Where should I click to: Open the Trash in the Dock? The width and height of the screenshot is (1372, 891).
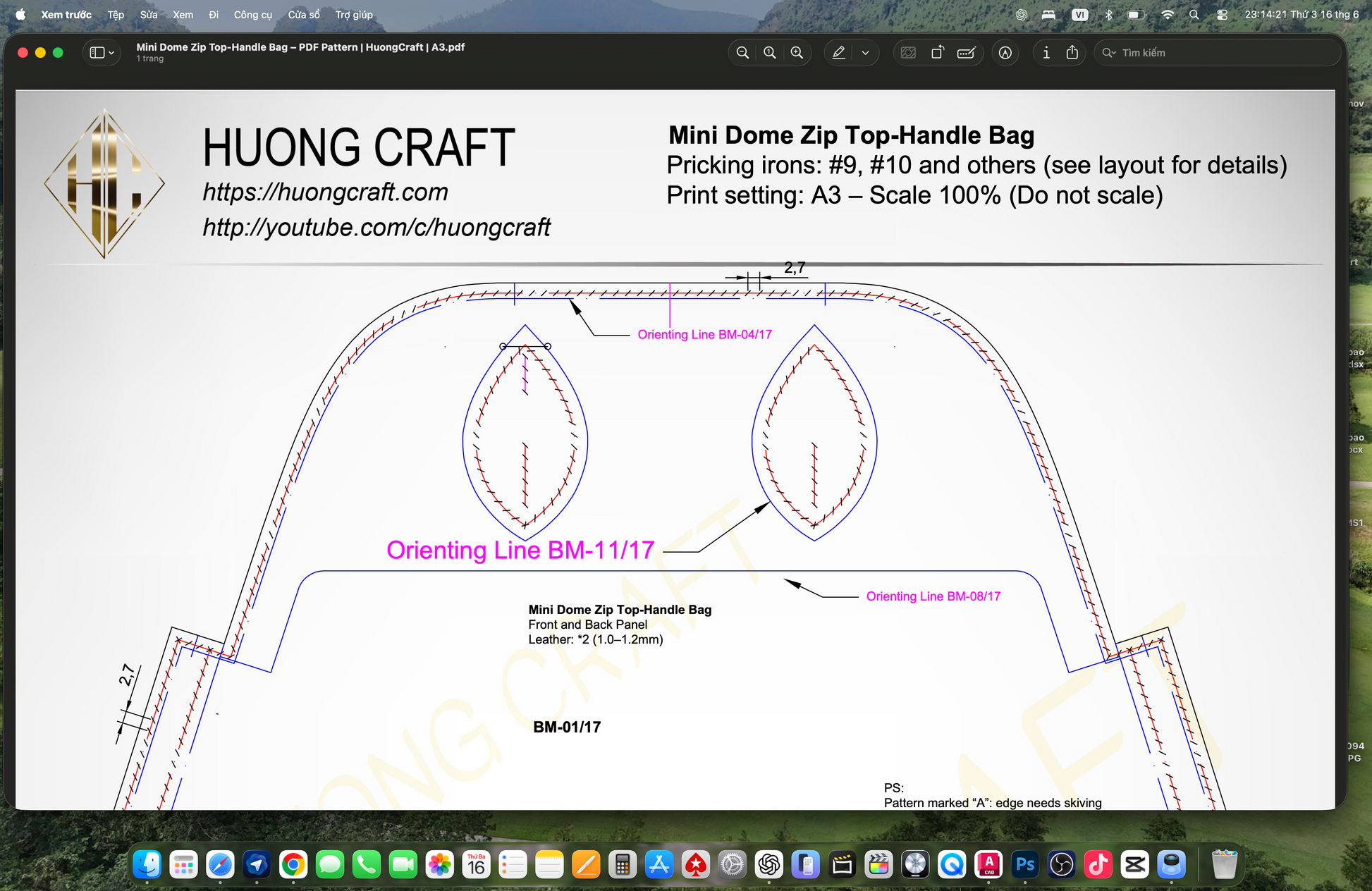(x=1225, y=864)
